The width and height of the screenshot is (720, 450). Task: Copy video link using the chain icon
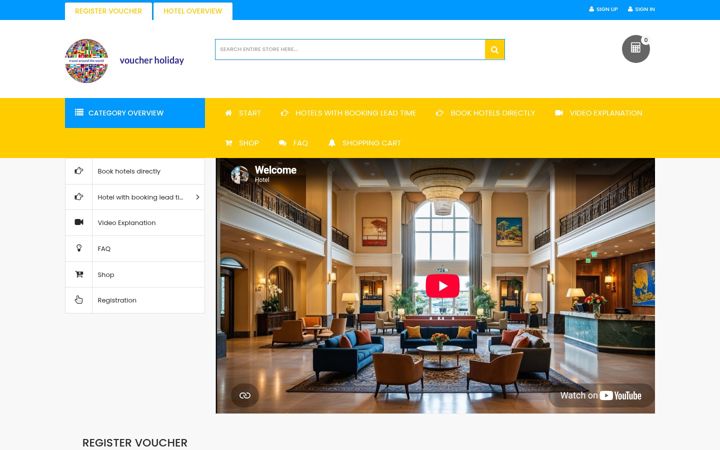[245, 395]
